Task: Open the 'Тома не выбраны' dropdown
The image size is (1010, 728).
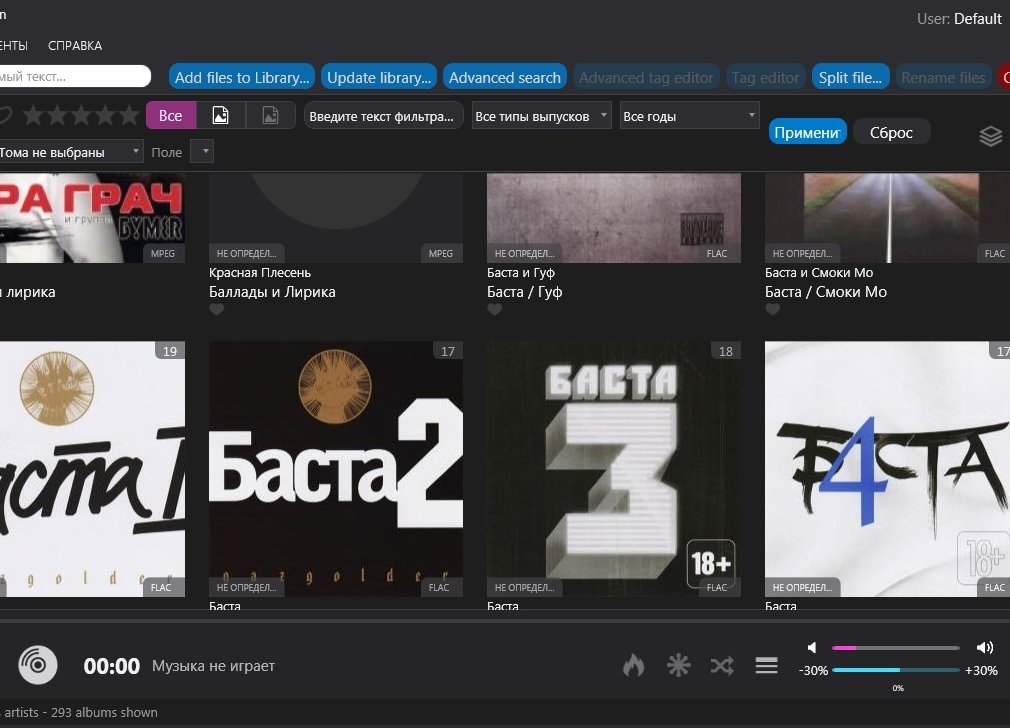Action: click(x=70, y=152)
